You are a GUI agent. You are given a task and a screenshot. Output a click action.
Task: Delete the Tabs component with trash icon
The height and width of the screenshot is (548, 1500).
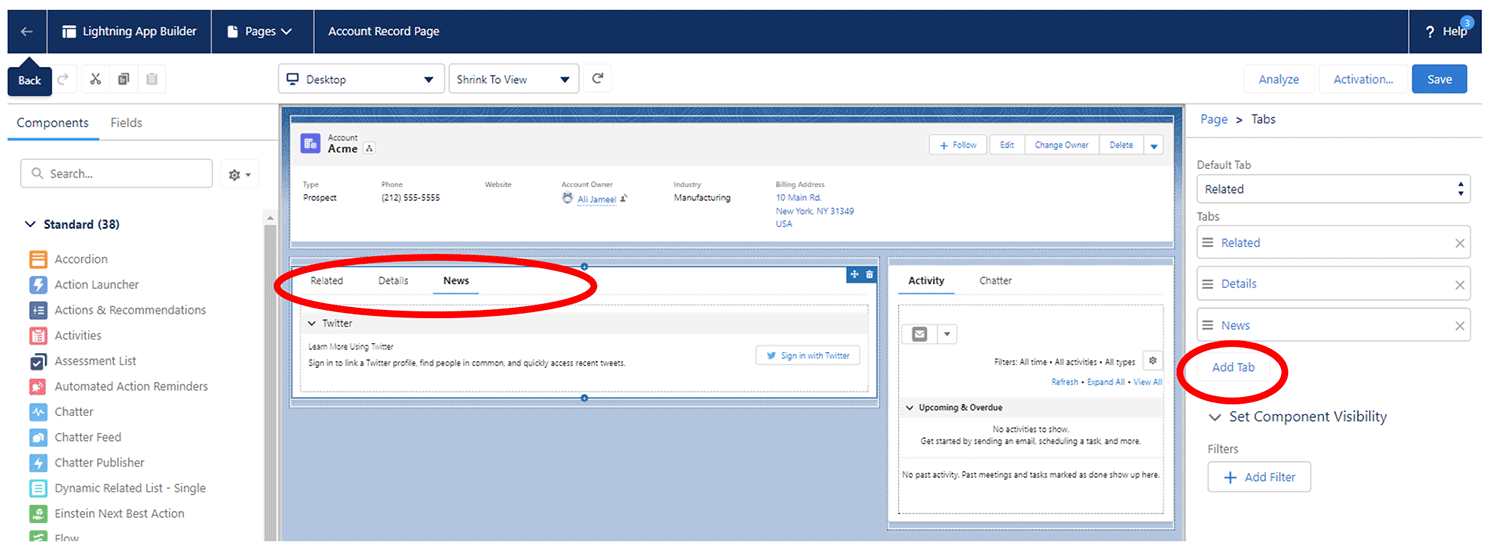[x=869, y=274]
